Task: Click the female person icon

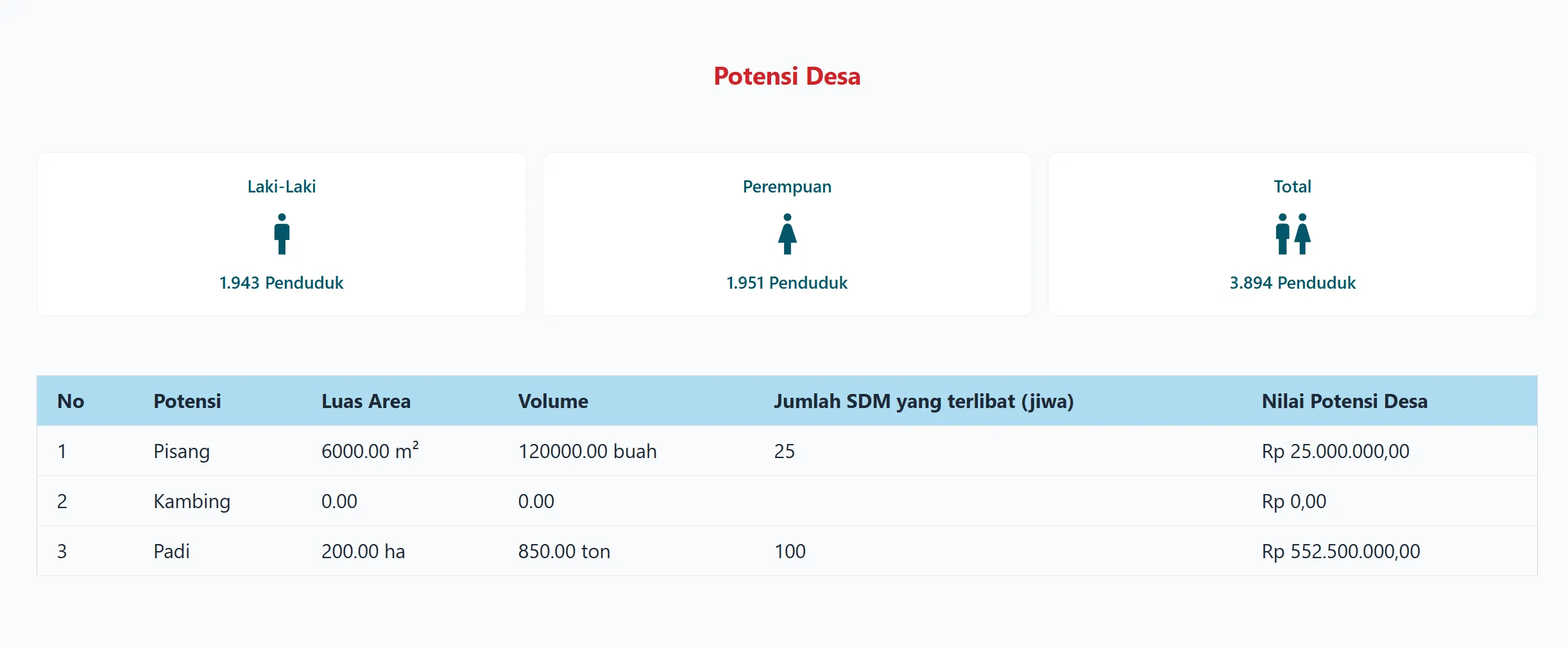Action: (787, 234)
